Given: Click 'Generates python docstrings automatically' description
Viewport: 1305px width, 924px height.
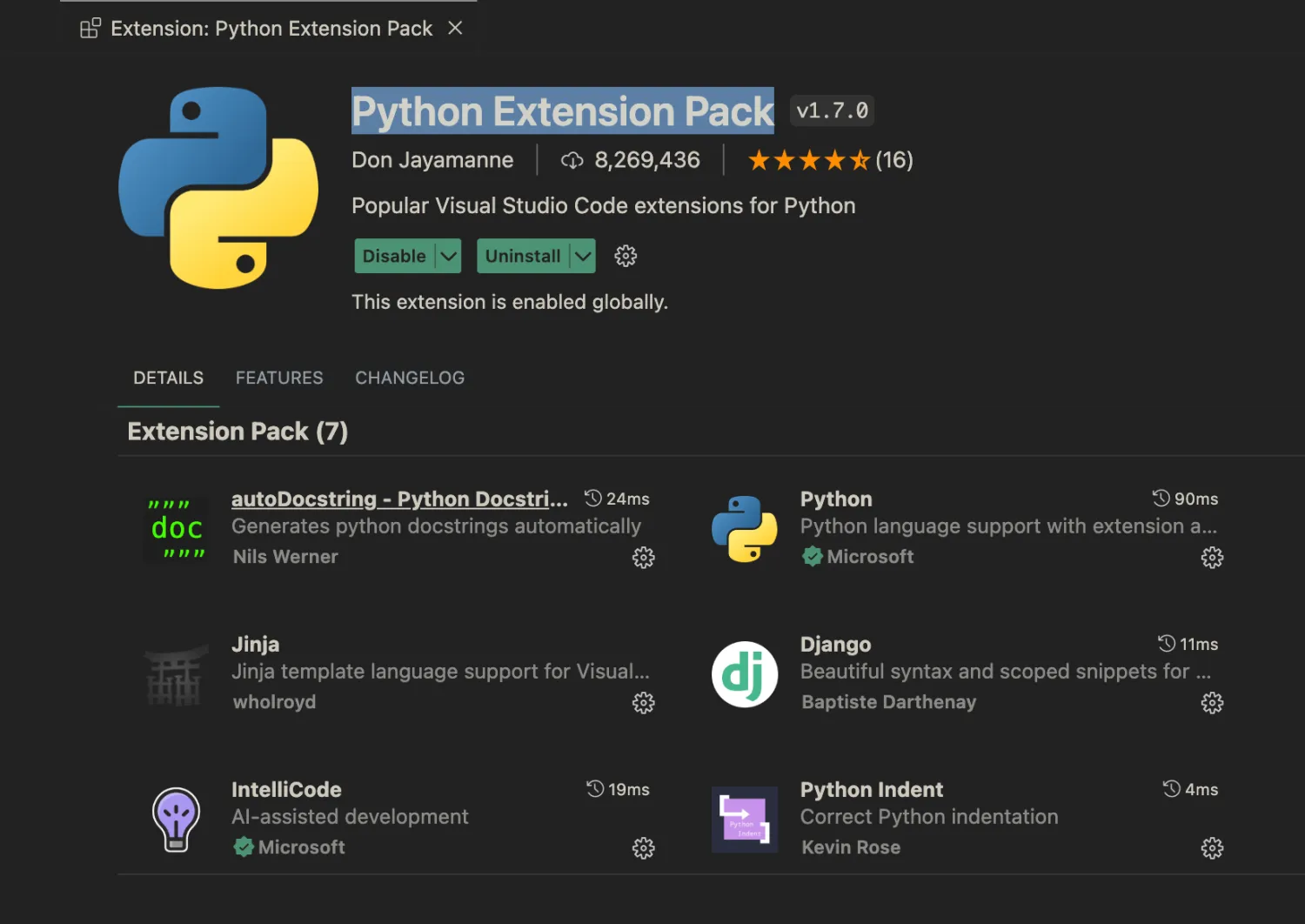Looking at the screenshot, I should pyautogui.click(x=436, y=526).
